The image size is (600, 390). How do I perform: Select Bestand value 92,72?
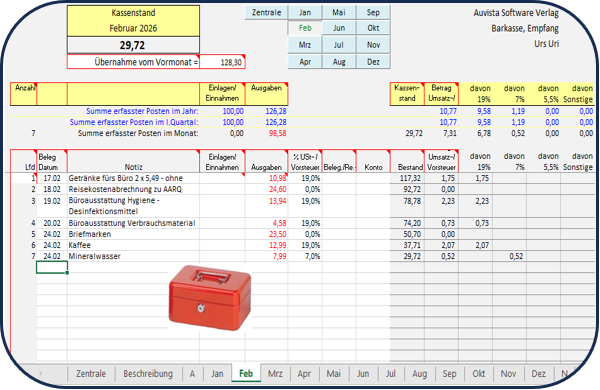pyautogui.click(x=407, y=189)
